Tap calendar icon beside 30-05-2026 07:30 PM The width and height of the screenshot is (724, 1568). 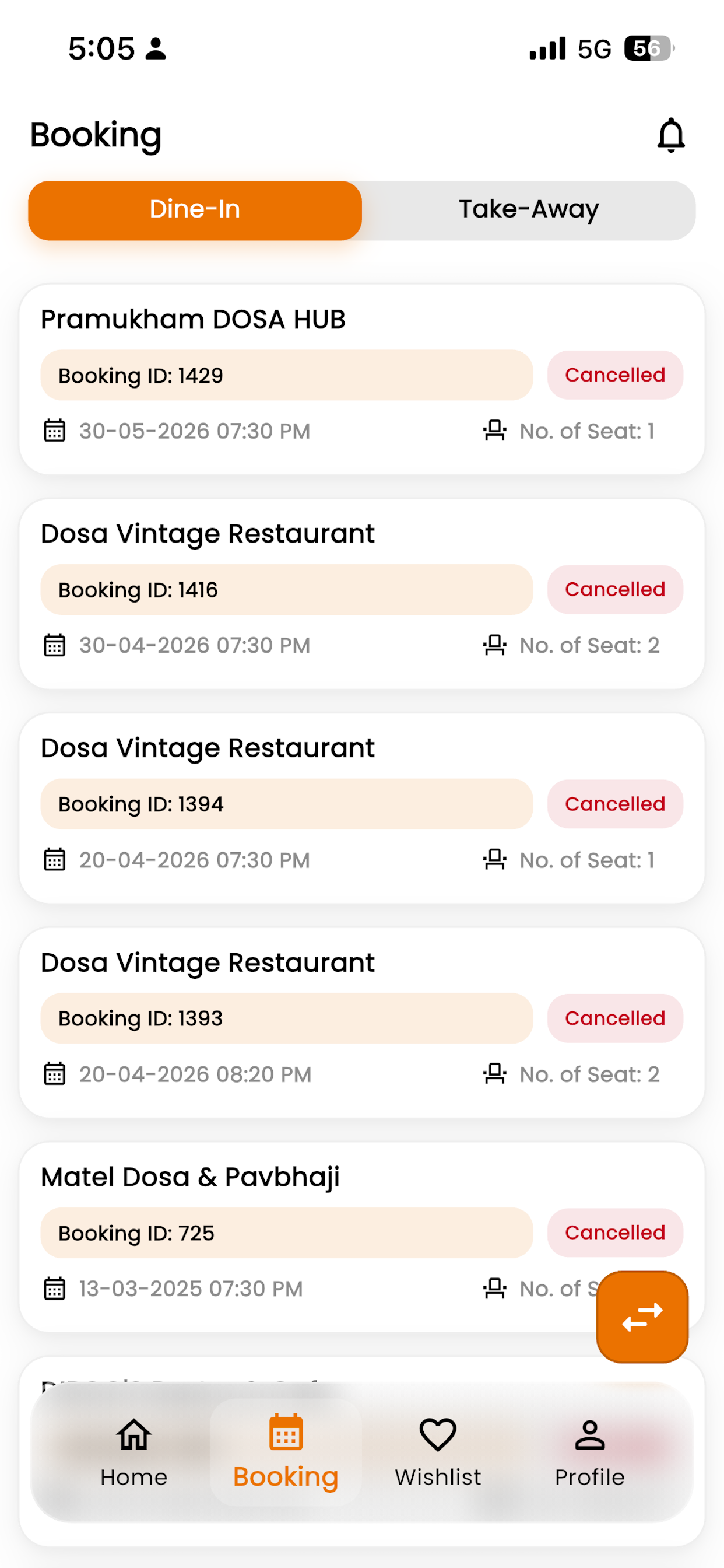pos(55,430)
